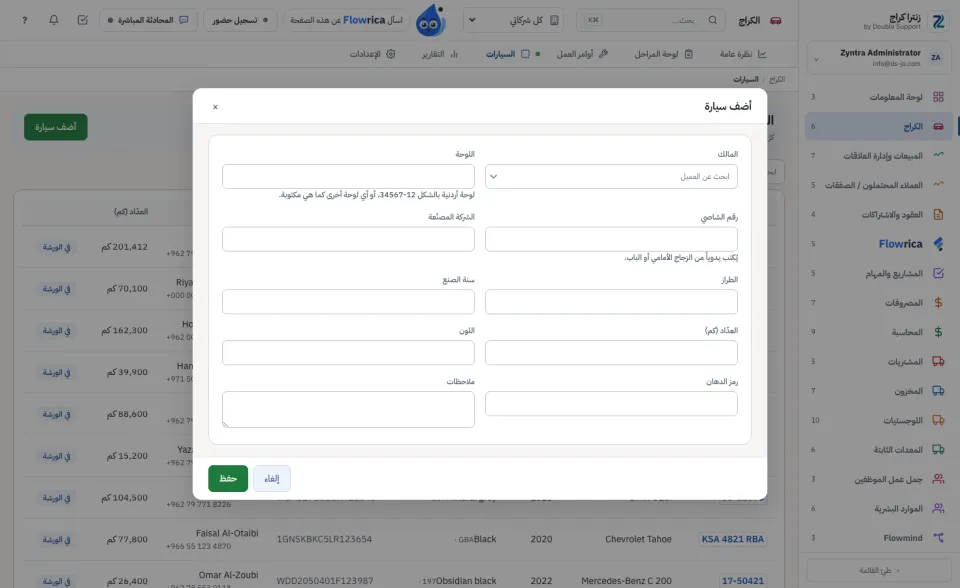The width and height of the screenshot is (960, 588).
Task: Cancel the dialog with إلغاء button
Action: (272, 478)
